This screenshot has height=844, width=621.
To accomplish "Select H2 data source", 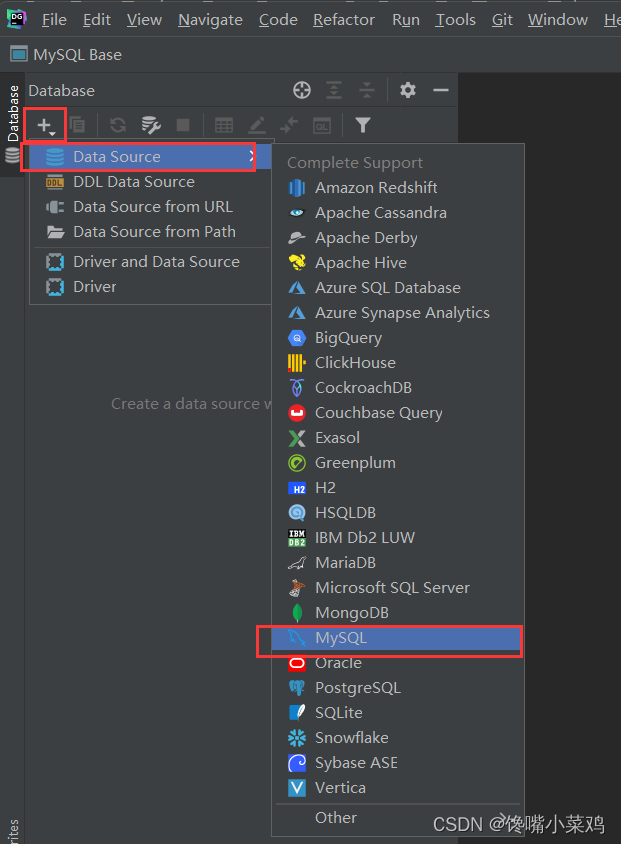I will point(398,488).
